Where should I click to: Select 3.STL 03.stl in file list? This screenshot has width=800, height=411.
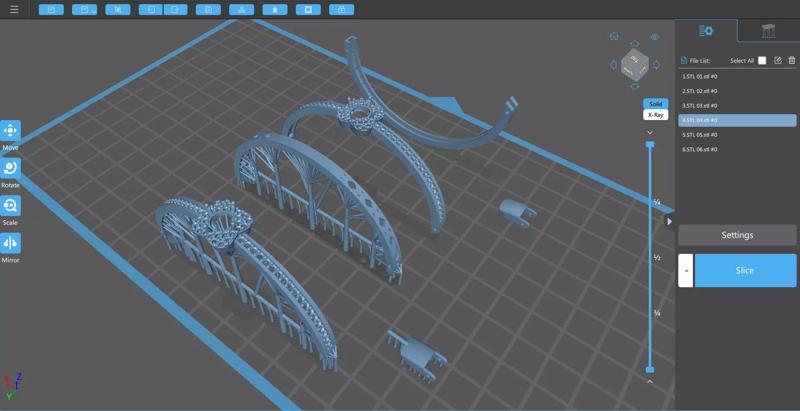coord(737,106)
